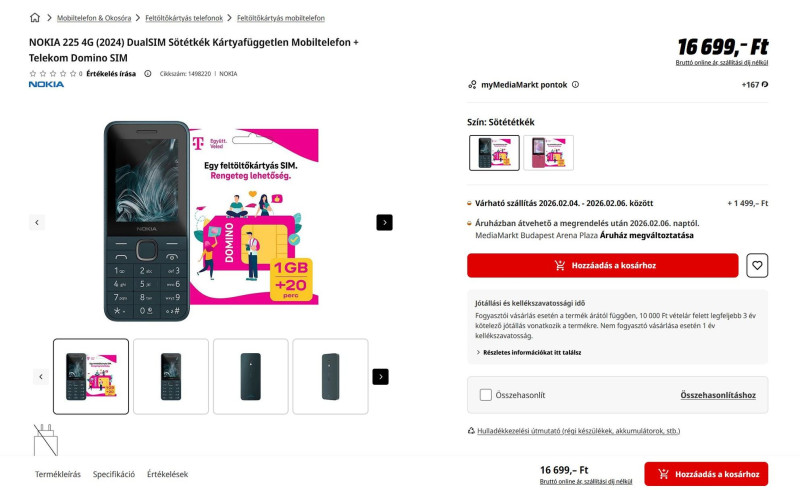Select the back-view phone thumbnail

[x=251, y=377]
